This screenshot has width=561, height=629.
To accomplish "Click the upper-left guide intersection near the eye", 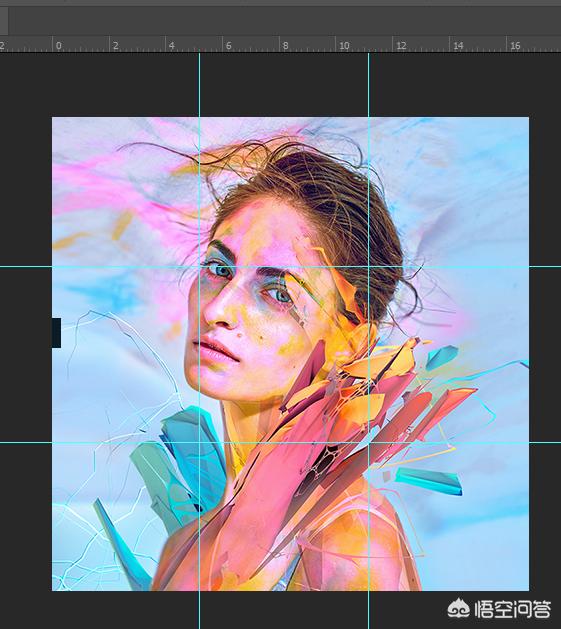I will 199,266.
